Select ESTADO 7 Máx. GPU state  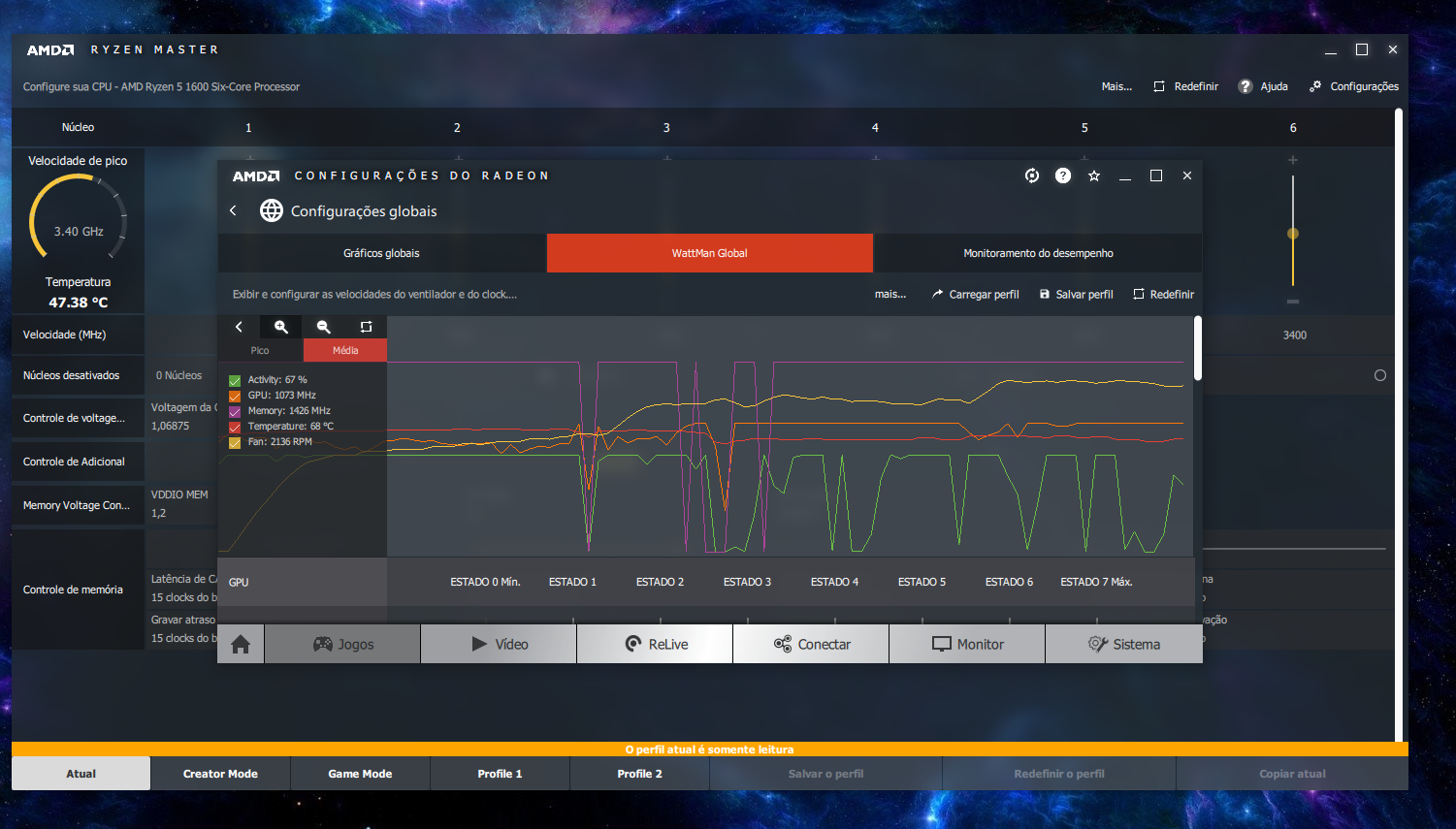point(1096,582)
